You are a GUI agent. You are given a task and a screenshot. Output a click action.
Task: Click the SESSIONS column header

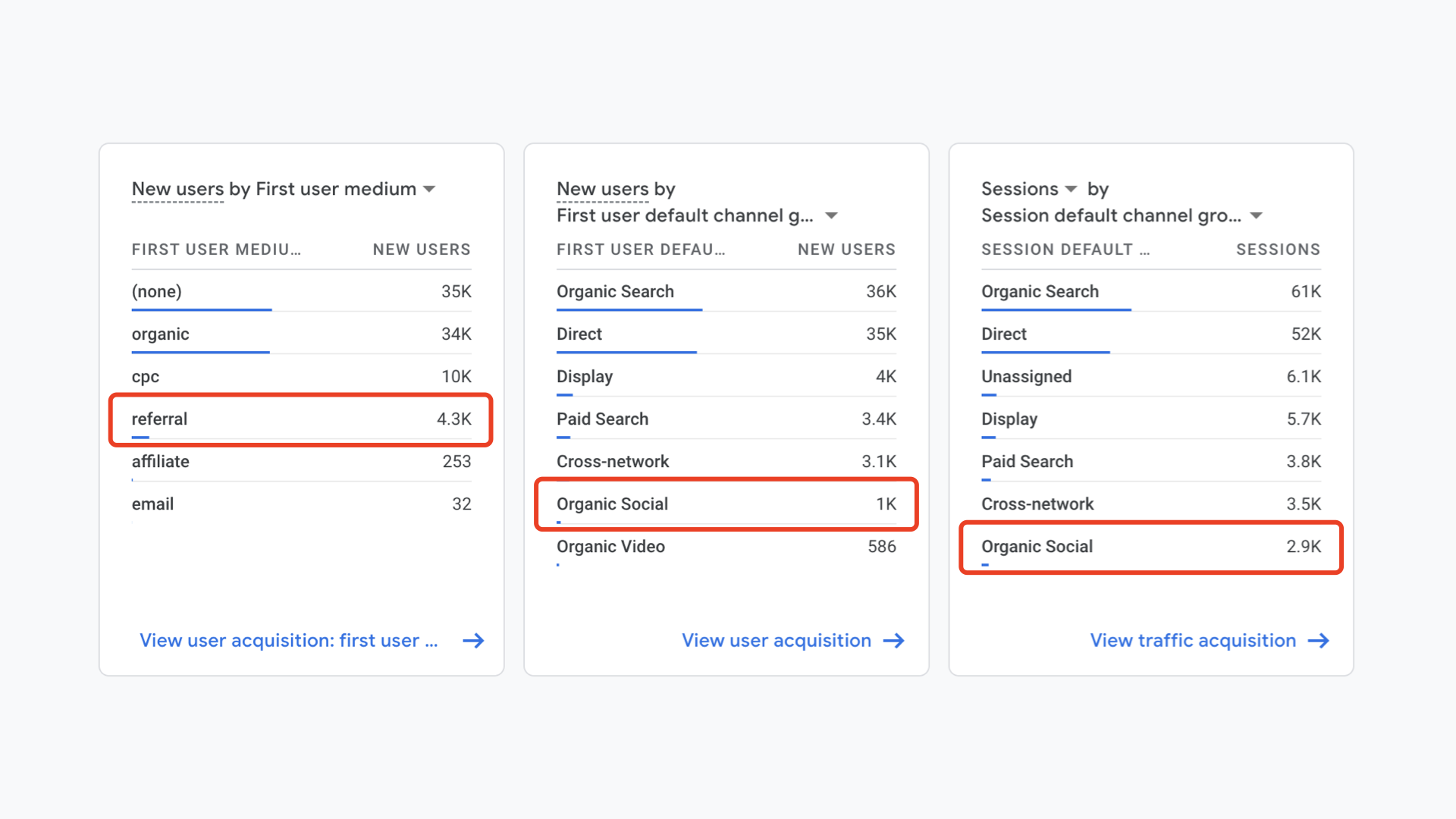click(x=1277, y=249)
